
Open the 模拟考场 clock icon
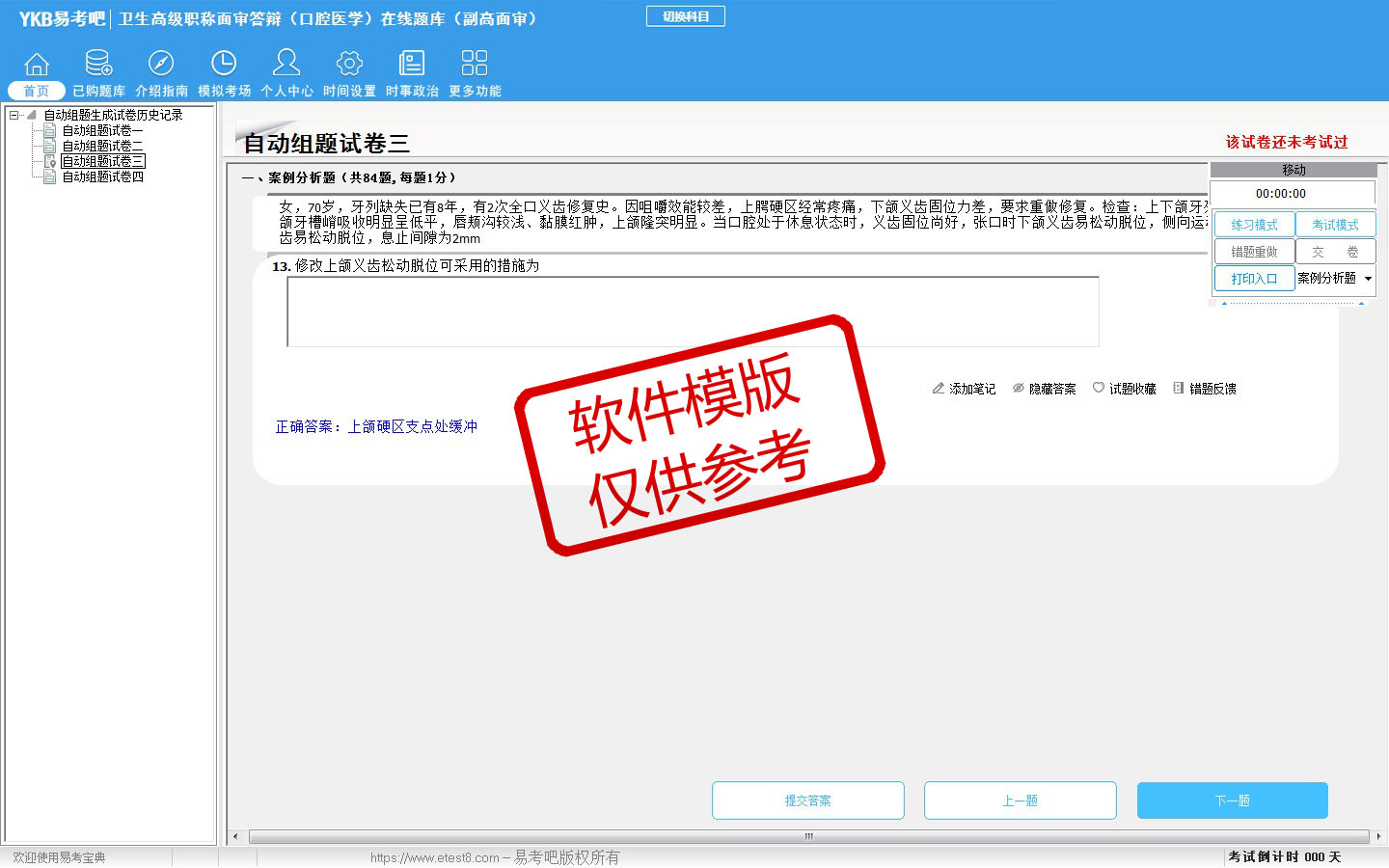(x=224, y=65)
